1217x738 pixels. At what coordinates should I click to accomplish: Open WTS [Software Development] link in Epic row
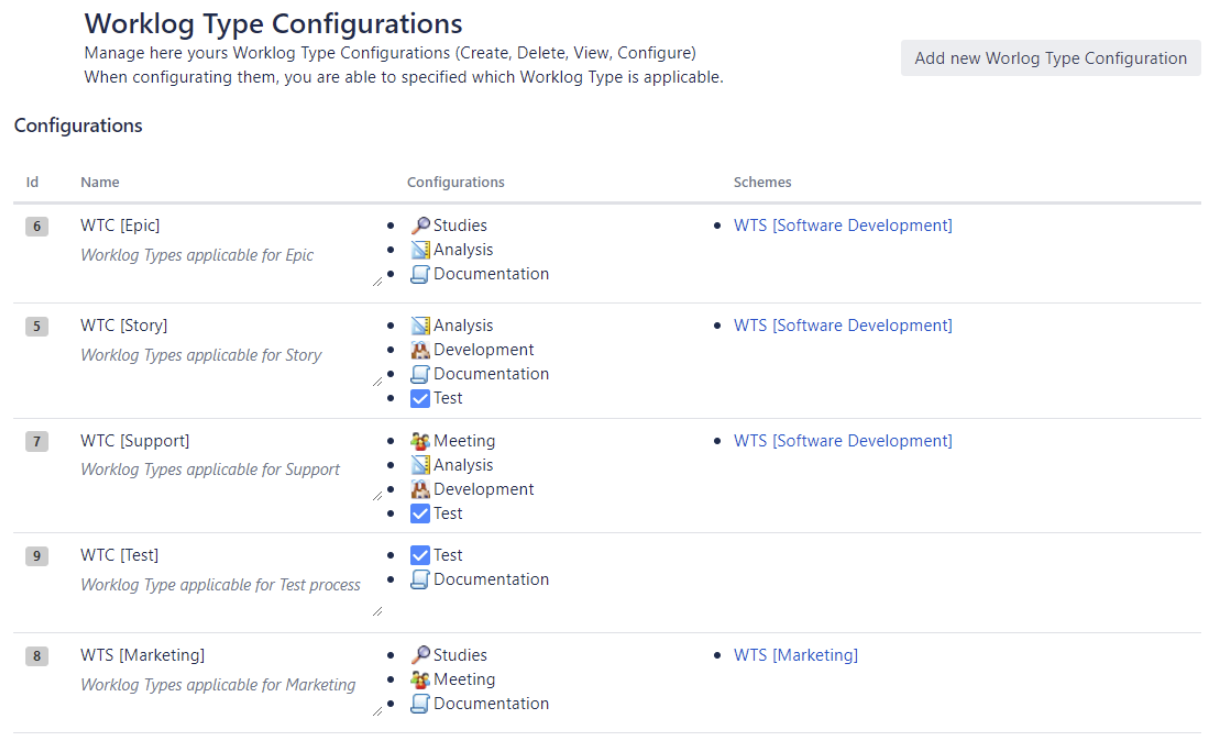click(x=842, y=226)
